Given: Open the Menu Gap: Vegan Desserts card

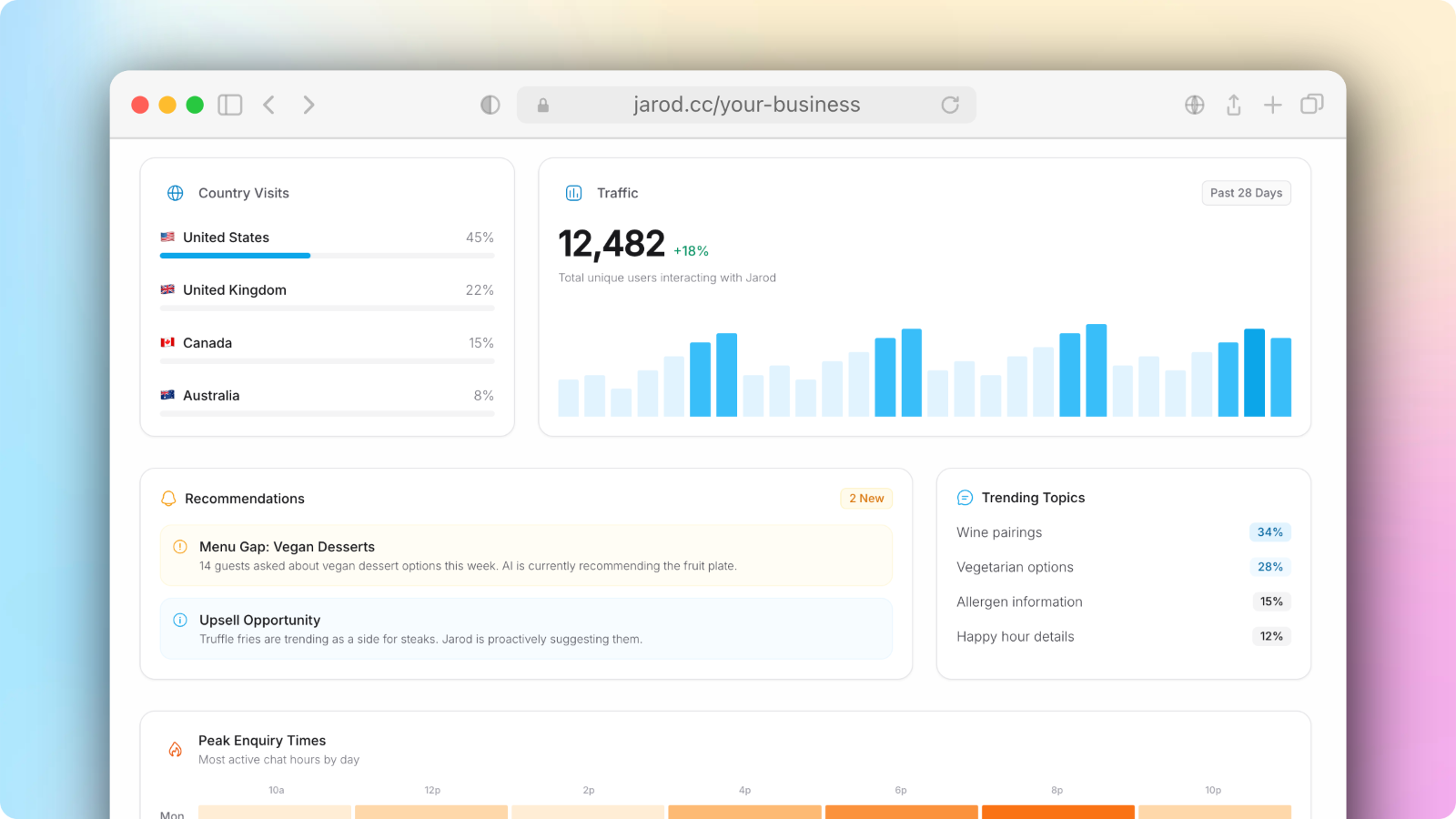Looking at the screenshot, I should 526,555.
